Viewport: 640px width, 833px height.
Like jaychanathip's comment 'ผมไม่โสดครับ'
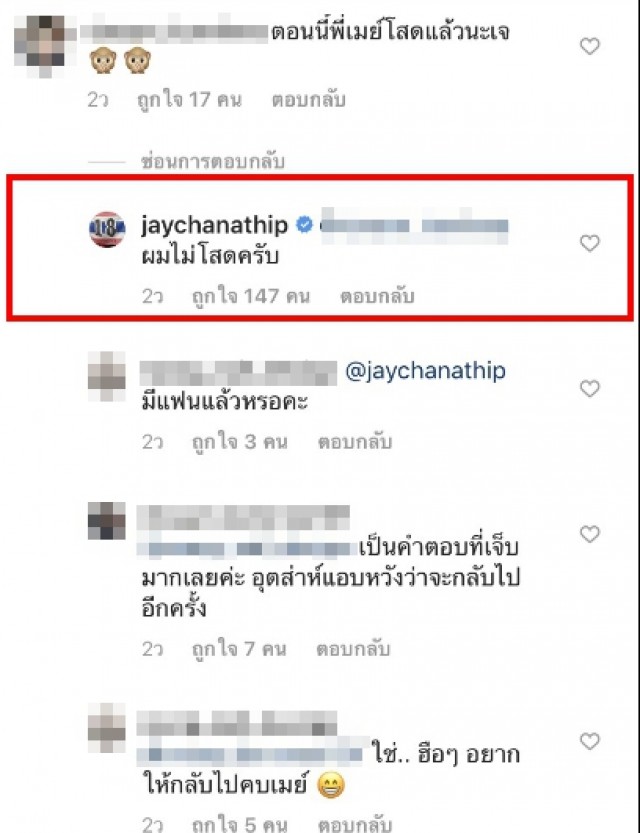pyautogui.click(x=589, y=243)
